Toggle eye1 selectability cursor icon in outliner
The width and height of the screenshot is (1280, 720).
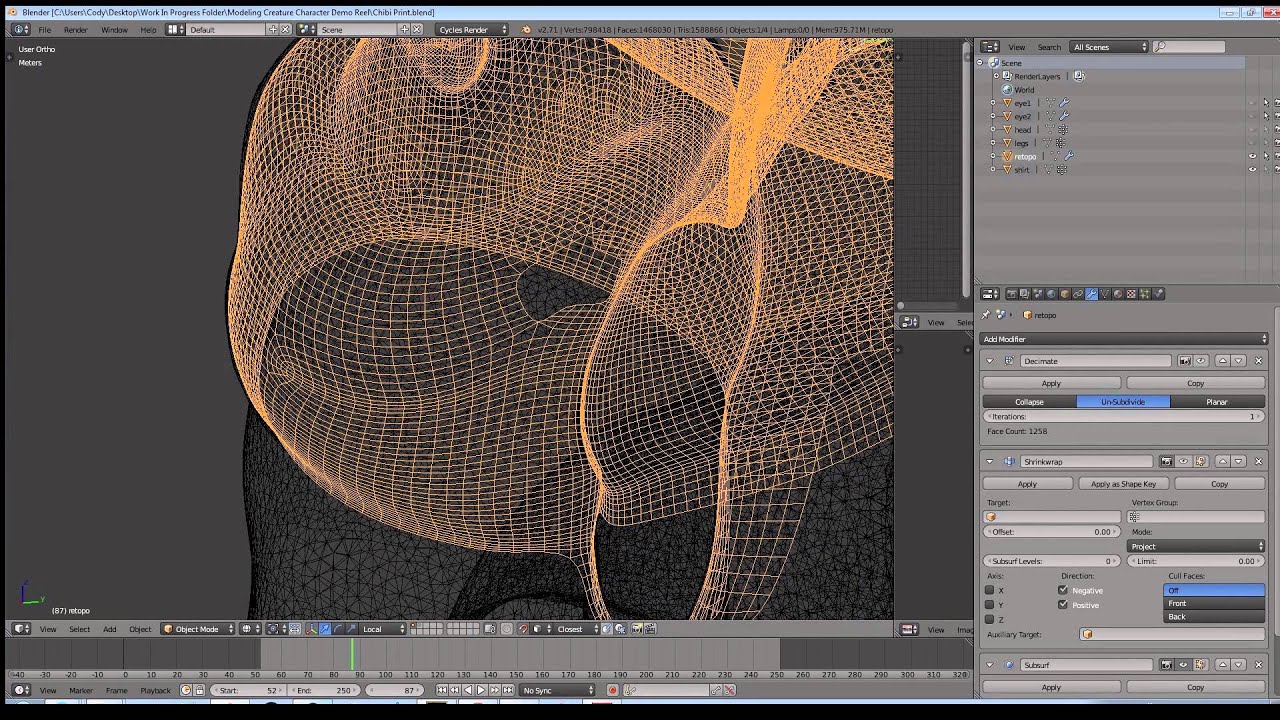point(1266,102)
